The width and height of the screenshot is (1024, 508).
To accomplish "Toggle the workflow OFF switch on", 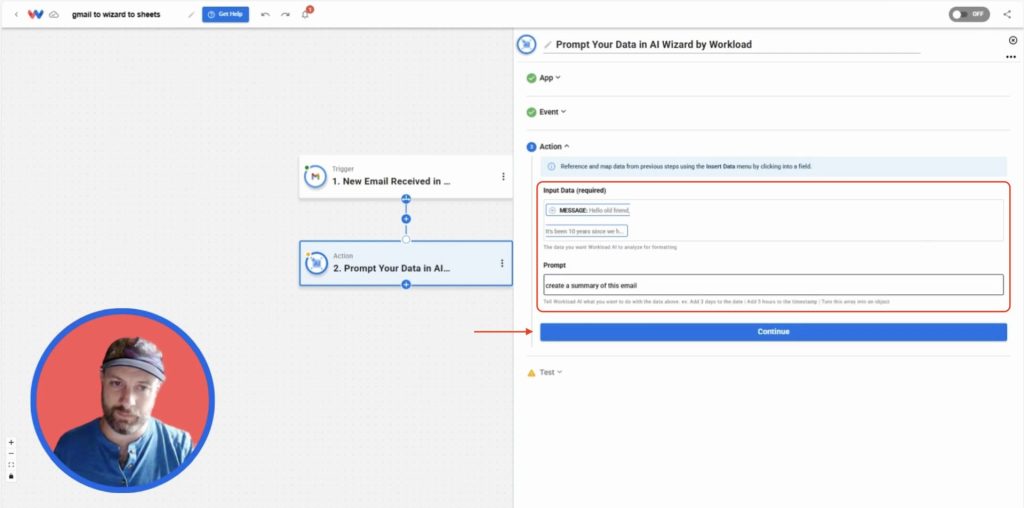I will pos(969,14).
